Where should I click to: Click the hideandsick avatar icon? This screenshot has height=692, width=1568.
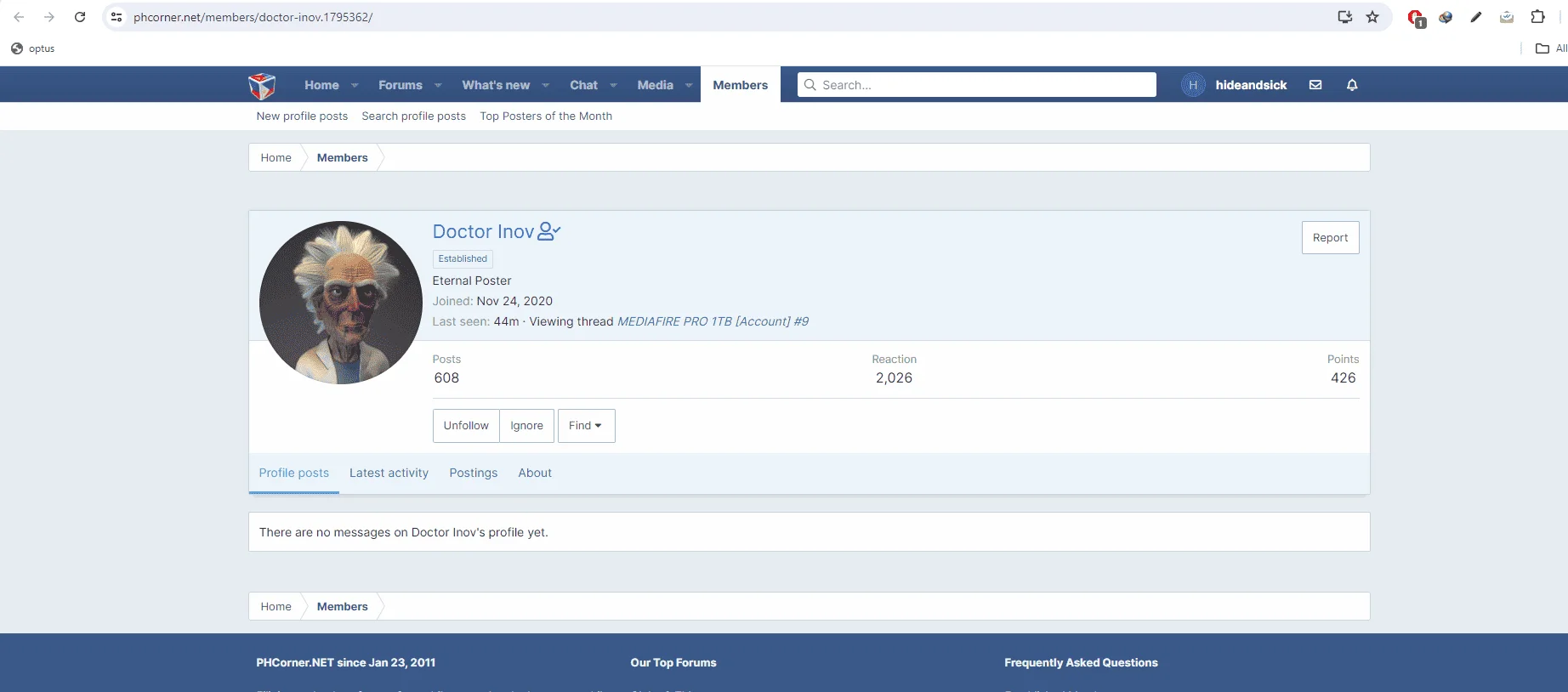click(1193, 85)
